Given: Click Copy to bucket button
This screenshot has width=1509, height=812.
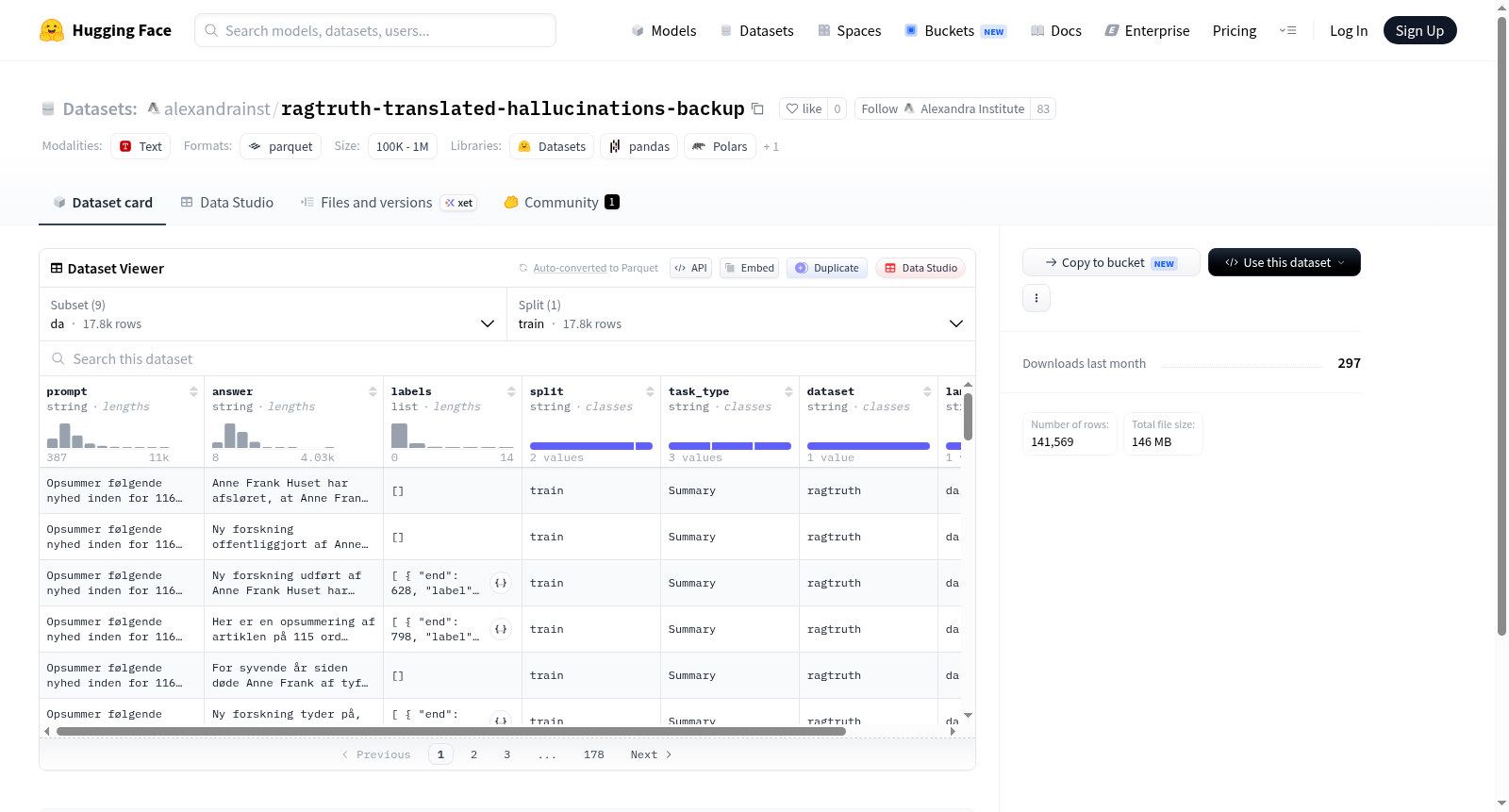Looking at the screenshot, I should click(1111, 262).
